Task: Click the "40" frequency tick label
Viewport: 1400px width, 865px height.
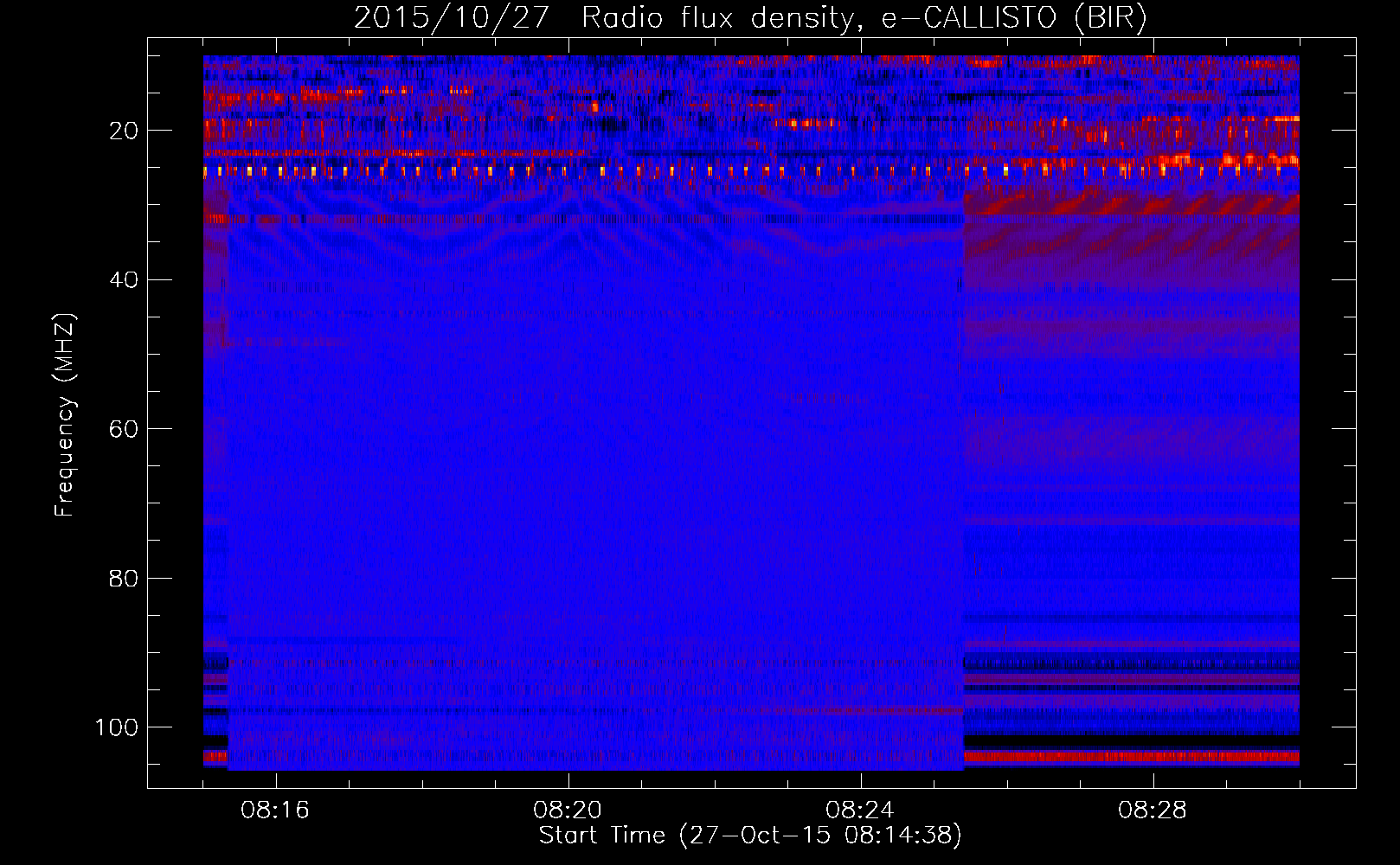Action: coord(125,280)
